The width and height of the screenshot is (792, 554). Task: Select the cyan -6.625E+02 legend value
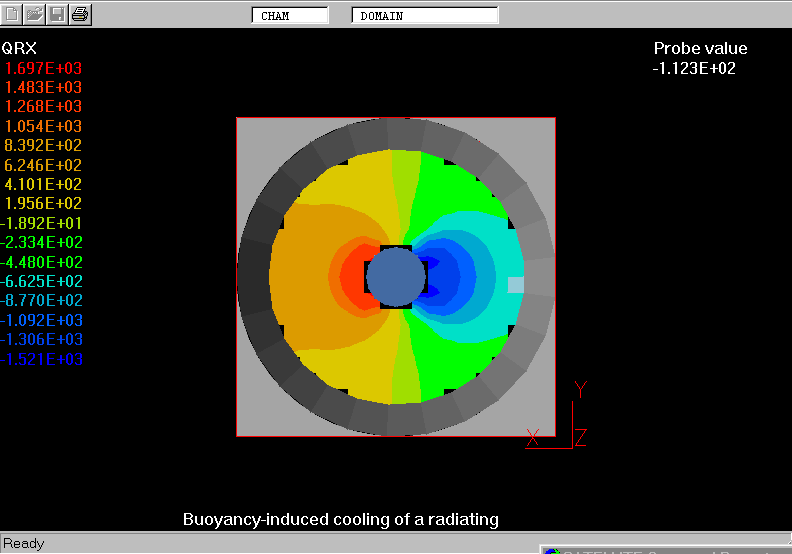click(42, 282)
